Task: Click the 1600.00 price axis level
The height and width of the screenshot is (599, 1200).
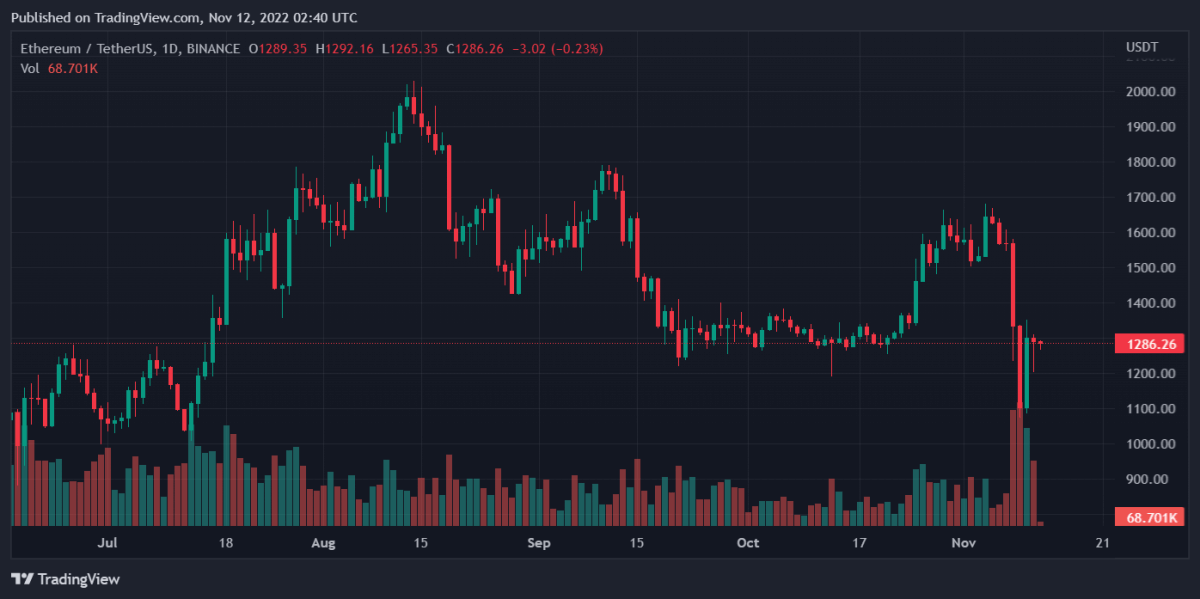Action: (x=1150, y=233)
